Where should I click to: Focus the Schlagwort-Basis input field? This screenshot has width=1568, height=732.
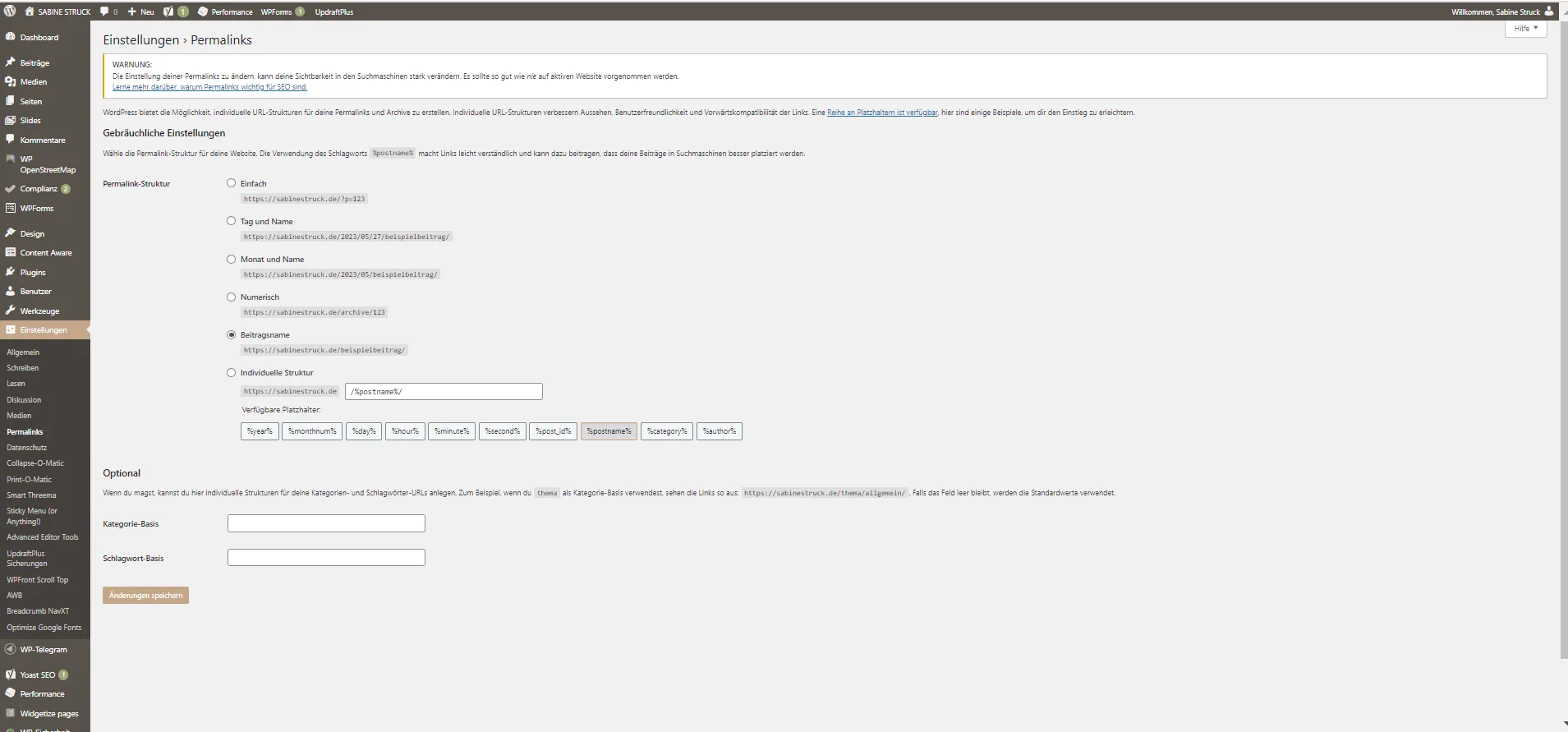326,558
